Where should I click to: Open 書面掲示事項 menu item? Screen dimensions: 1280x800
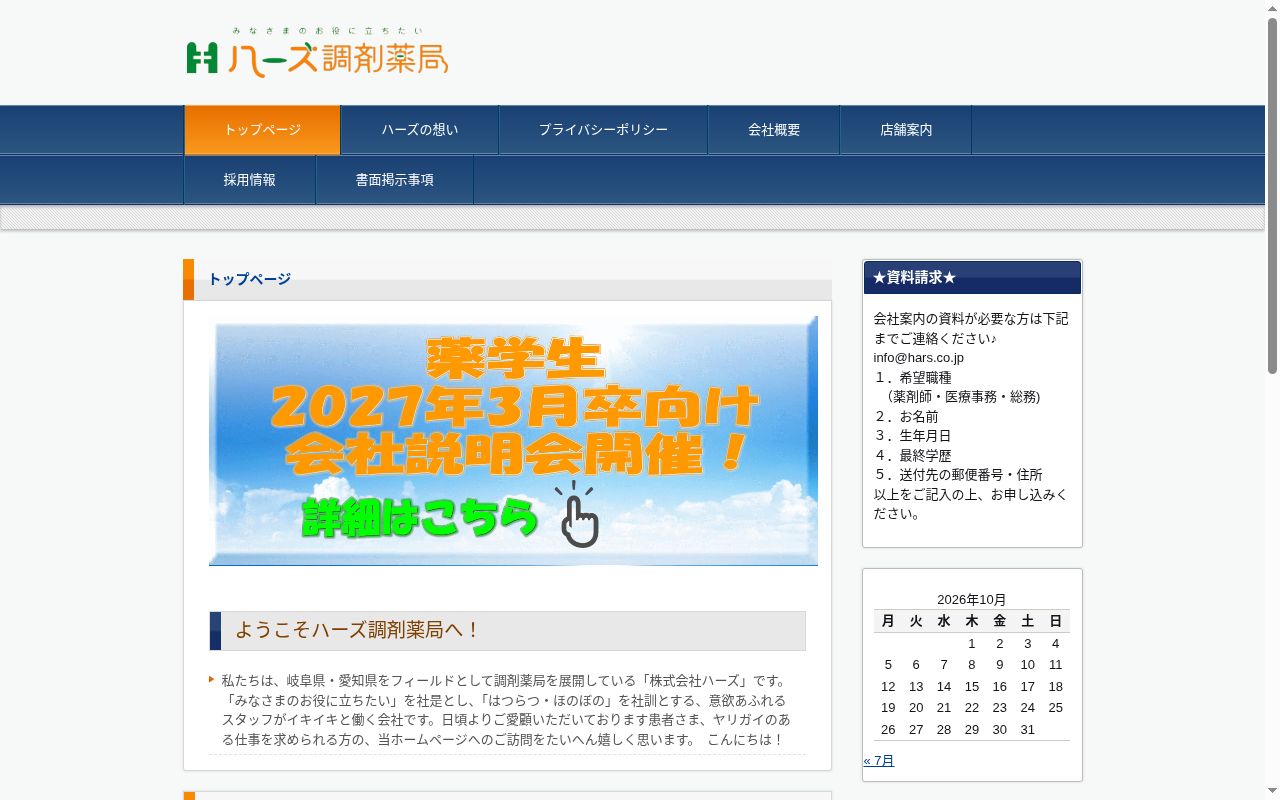(395, 180)
